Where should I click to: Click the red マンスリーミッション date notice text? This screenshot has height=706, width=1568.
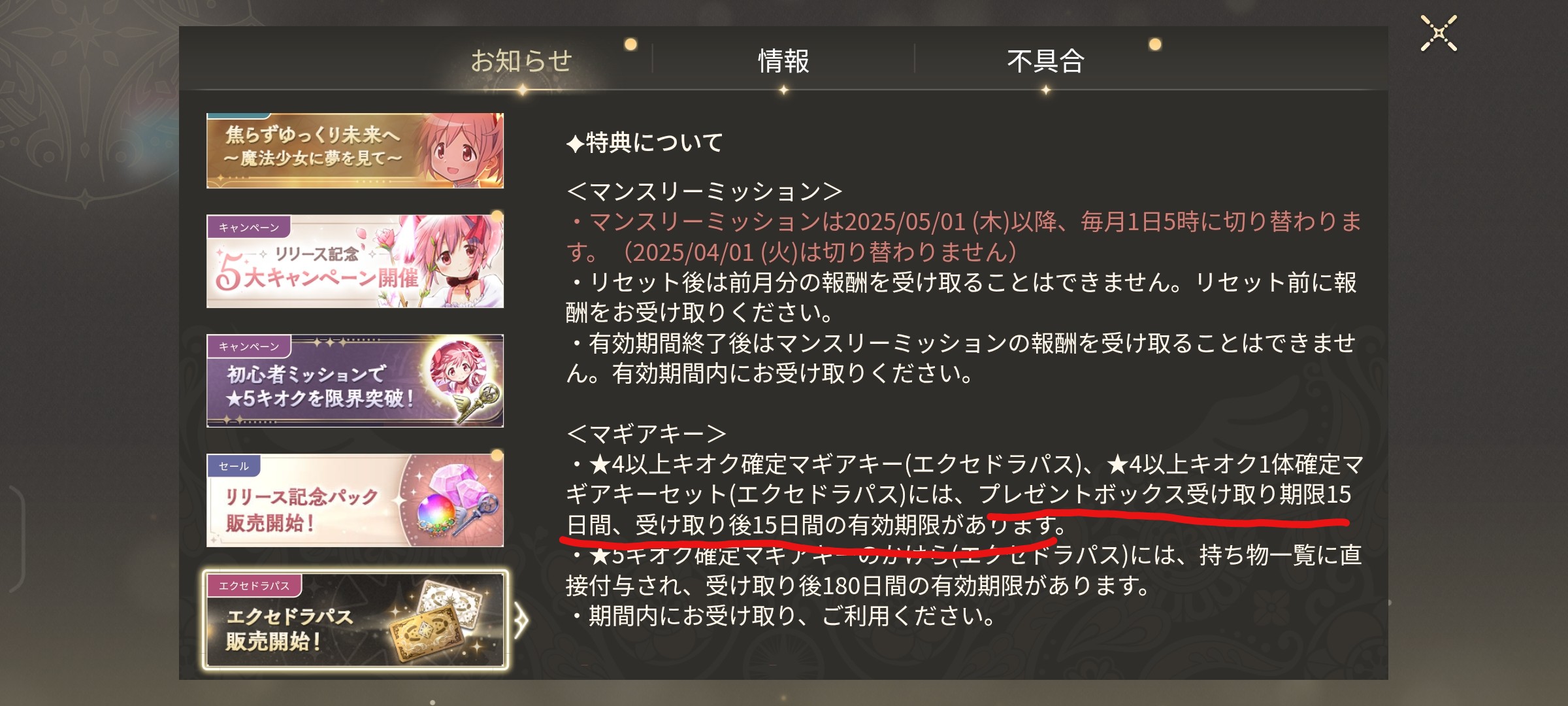[964, 237]
